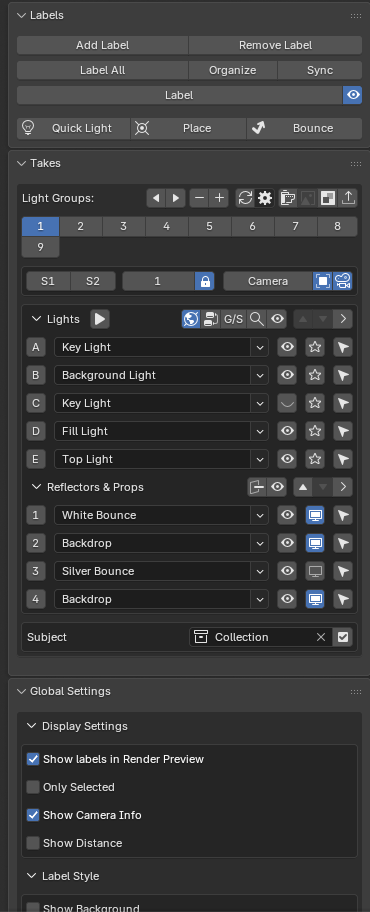
Task: Collapse the Label Style subpanel
Action: [x=31, y=876]
